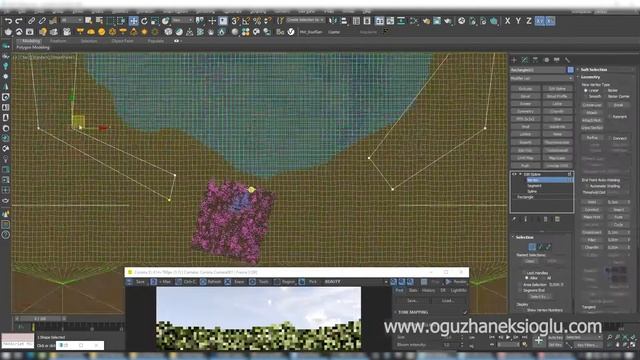640x360 pixels.
Task: Toggle the 3D Snaps icon
Action: (x=235, y=20)
